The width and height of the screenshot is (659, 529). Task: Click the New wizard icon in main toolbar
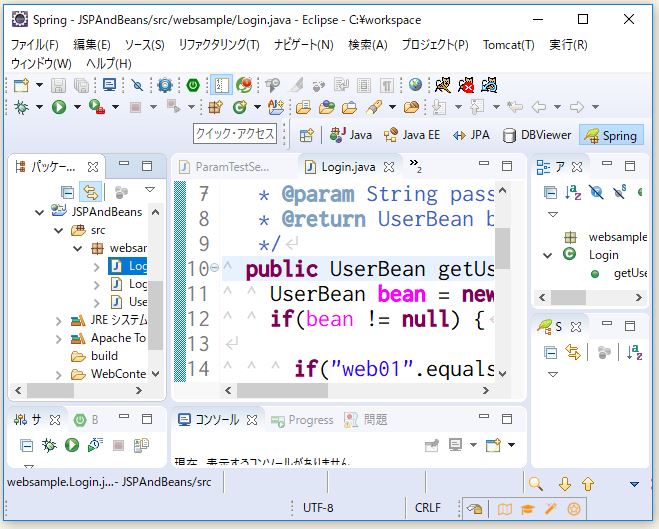pyautogui.click(x=21, y=85)
